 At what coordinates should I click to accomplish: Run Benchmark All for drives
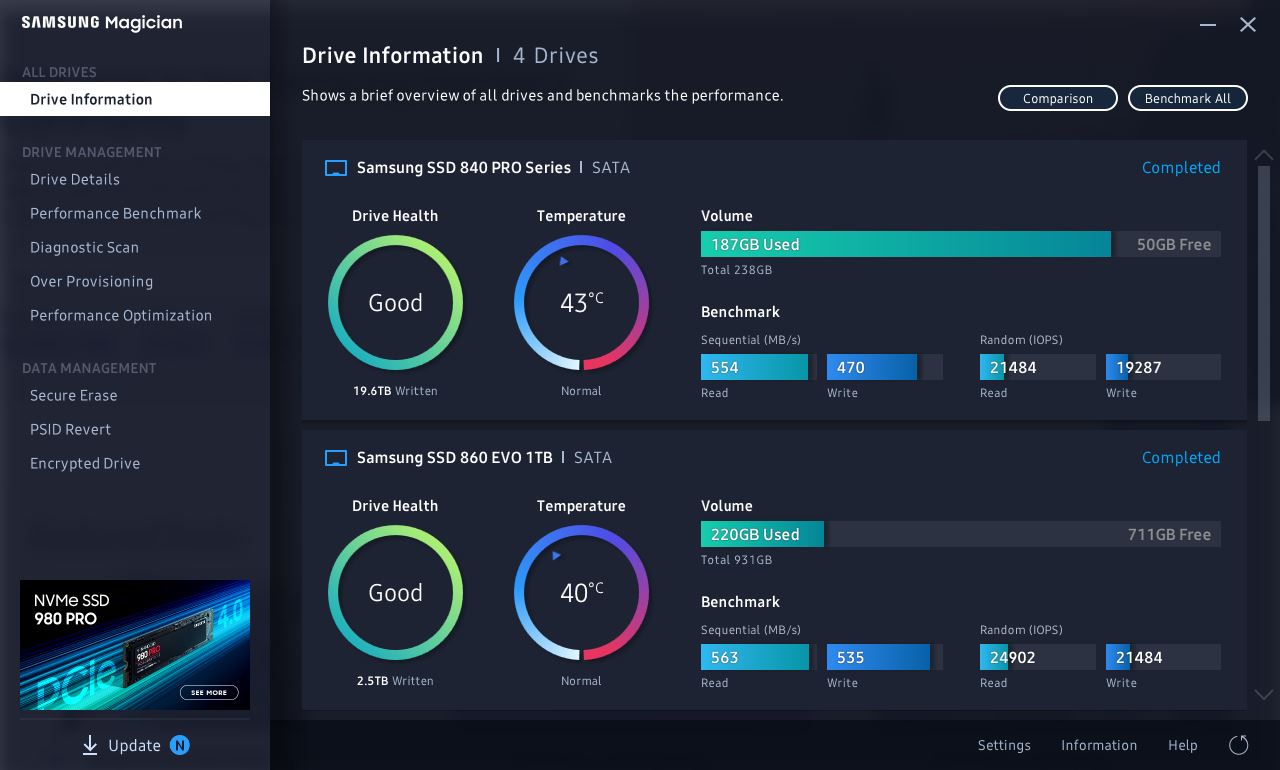[x=1188, y=98]
